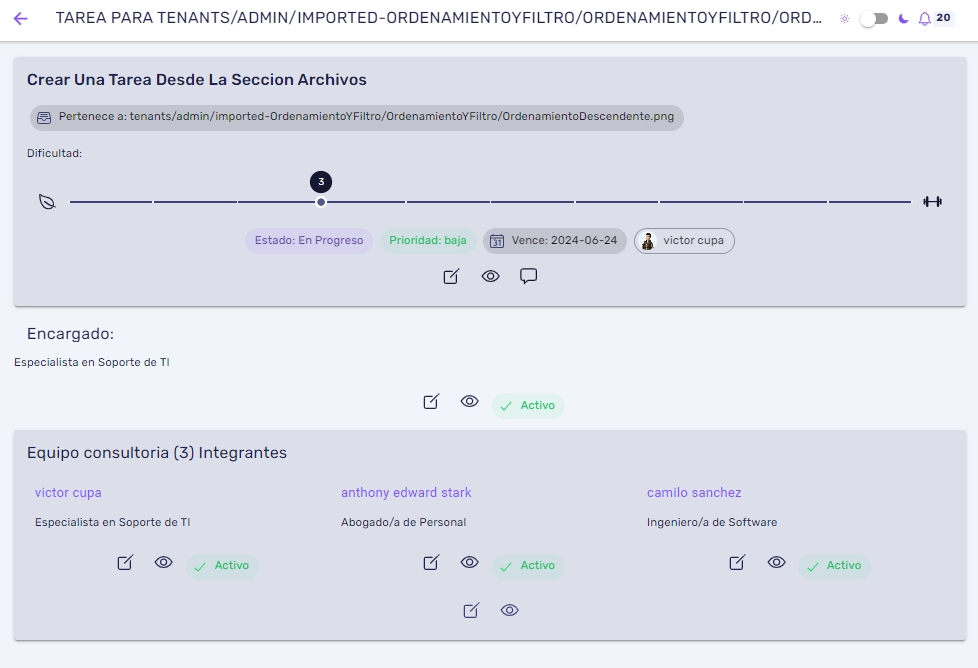
Task: Click the Vence: 2024-06-24 date chip
Action: [x=554, y=241]
